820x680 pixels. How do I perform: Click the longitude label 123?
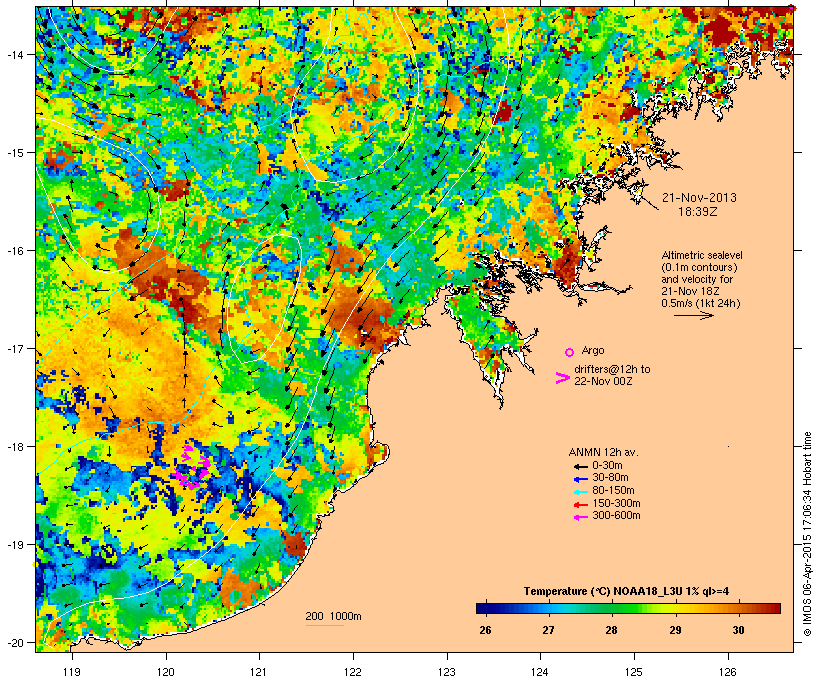point(447,672)
